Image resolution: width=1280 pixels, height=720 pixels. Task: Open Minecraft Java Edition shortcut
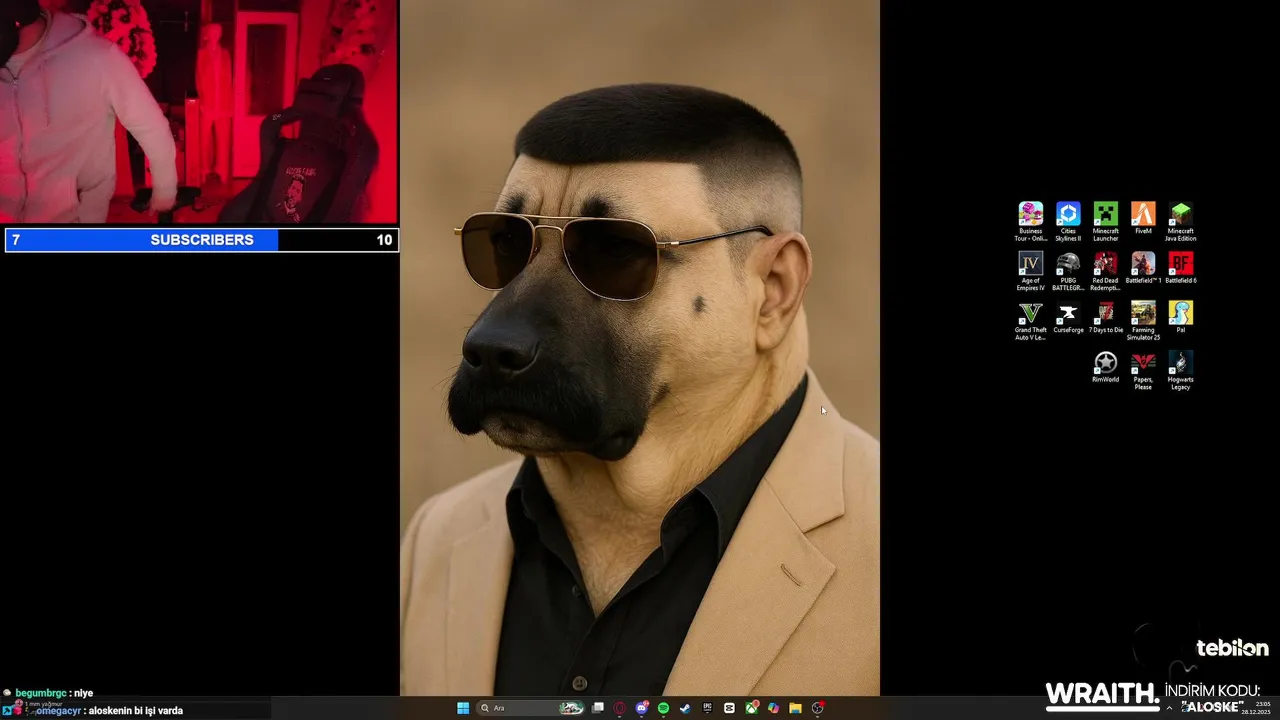[1180, 222]
